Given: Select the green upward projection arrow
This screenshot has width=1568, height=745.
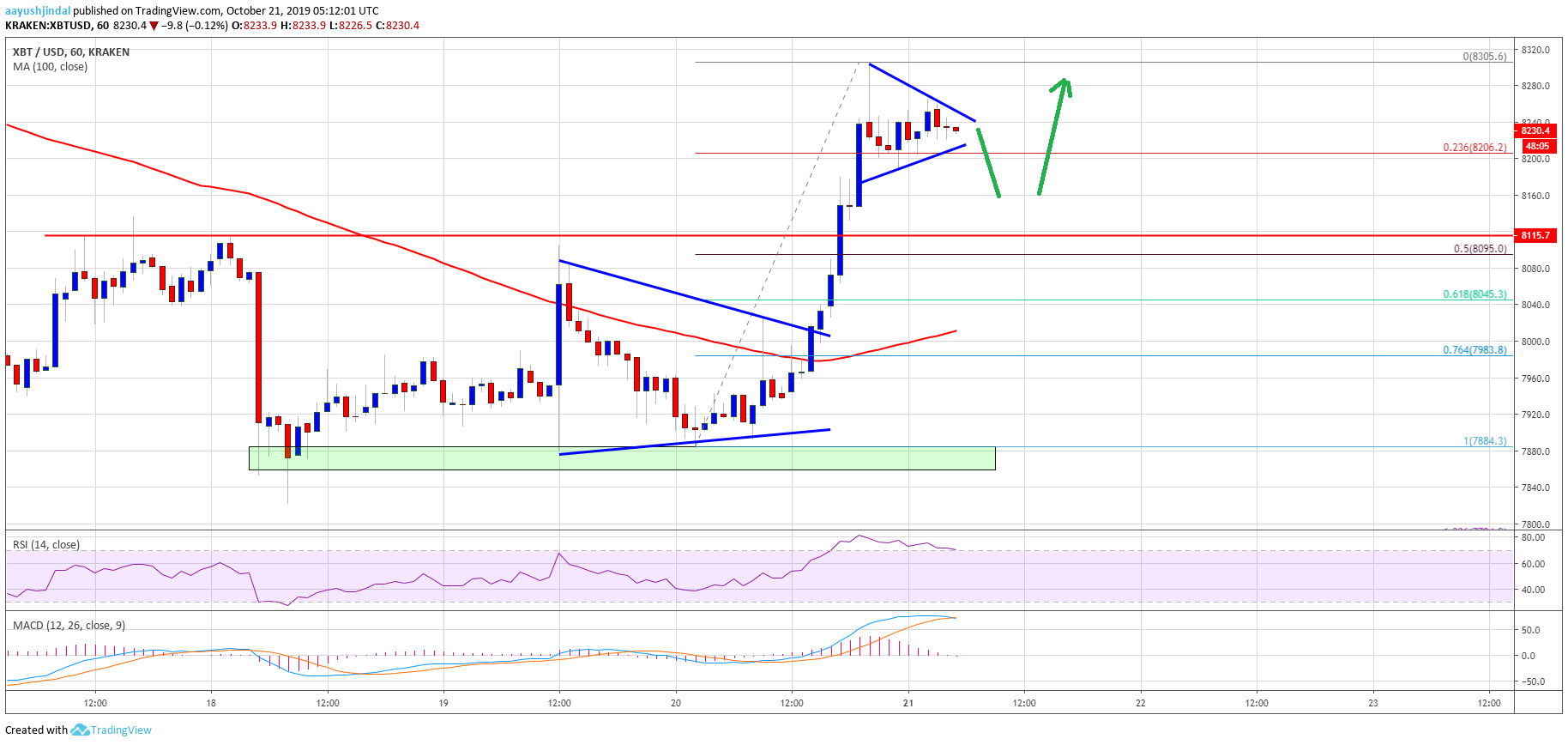Looking at the screenshot, I should (1054, 136).
